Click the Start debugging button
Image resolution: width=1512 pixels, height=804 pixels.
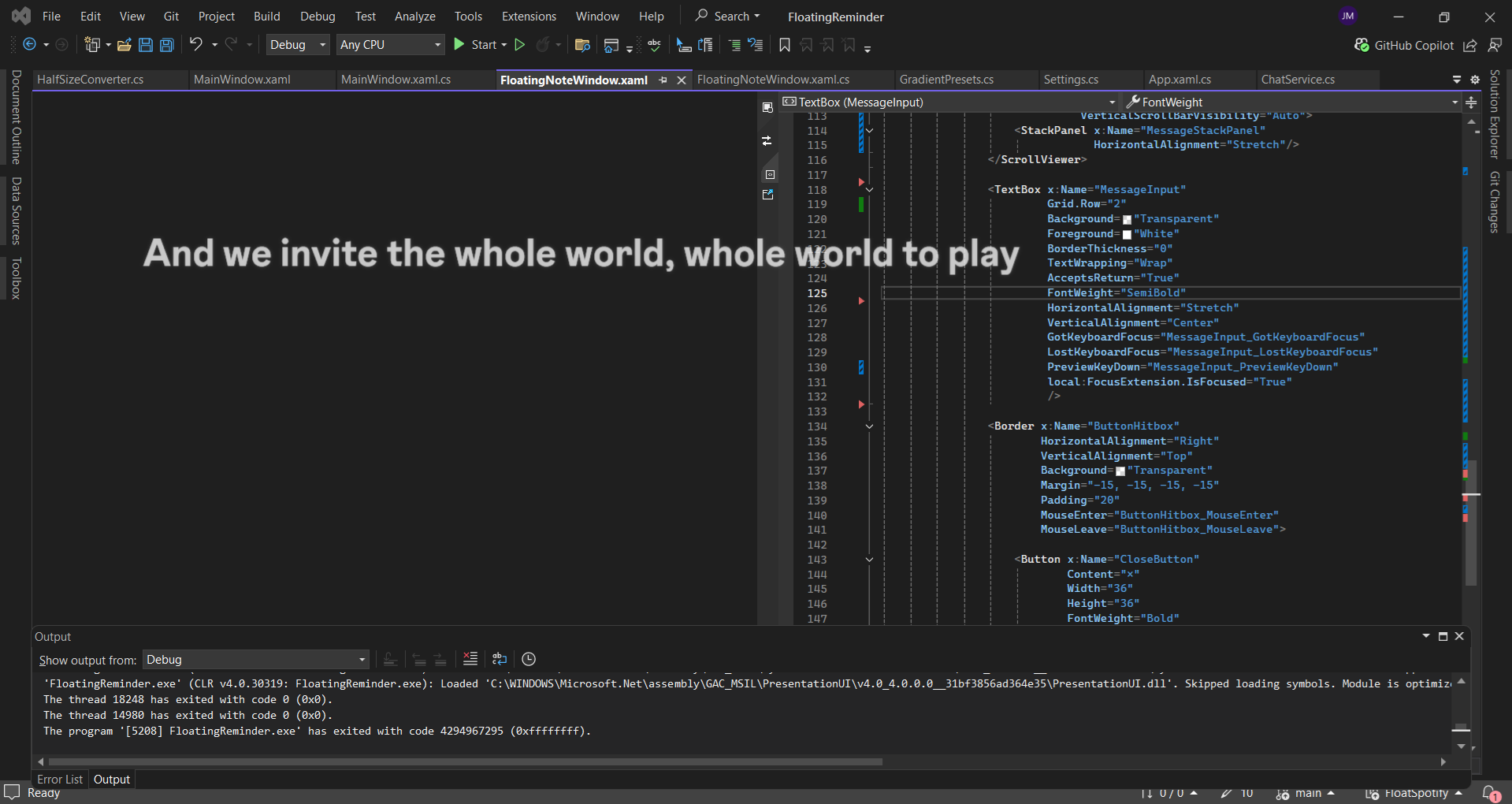click(x=476, y=45)
